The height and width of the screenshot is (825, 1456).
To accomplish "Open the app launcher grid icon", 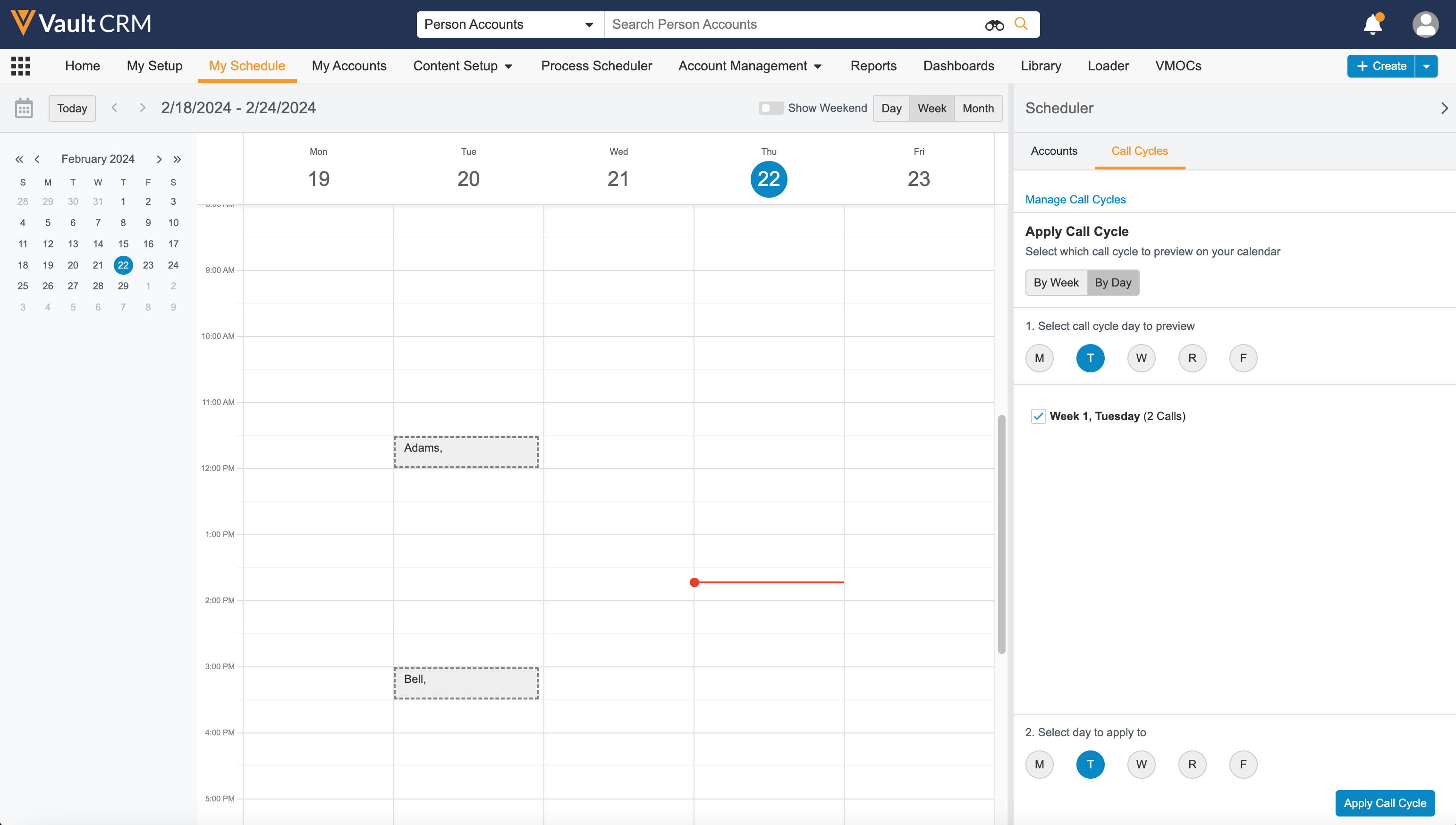I will point(20,66).
